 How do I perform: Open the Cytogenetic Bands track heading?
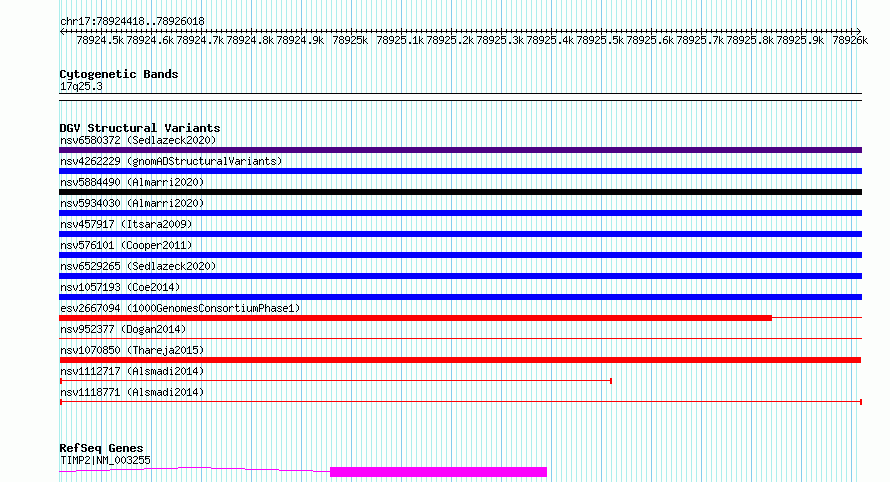coord(119,74)
